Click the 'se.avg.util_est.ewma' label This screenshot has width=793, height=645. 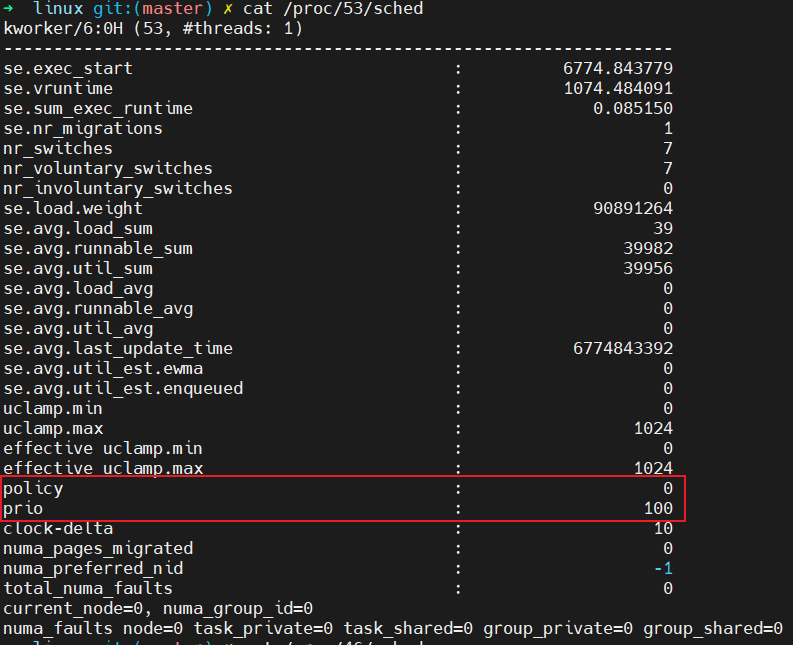[103, 369]
